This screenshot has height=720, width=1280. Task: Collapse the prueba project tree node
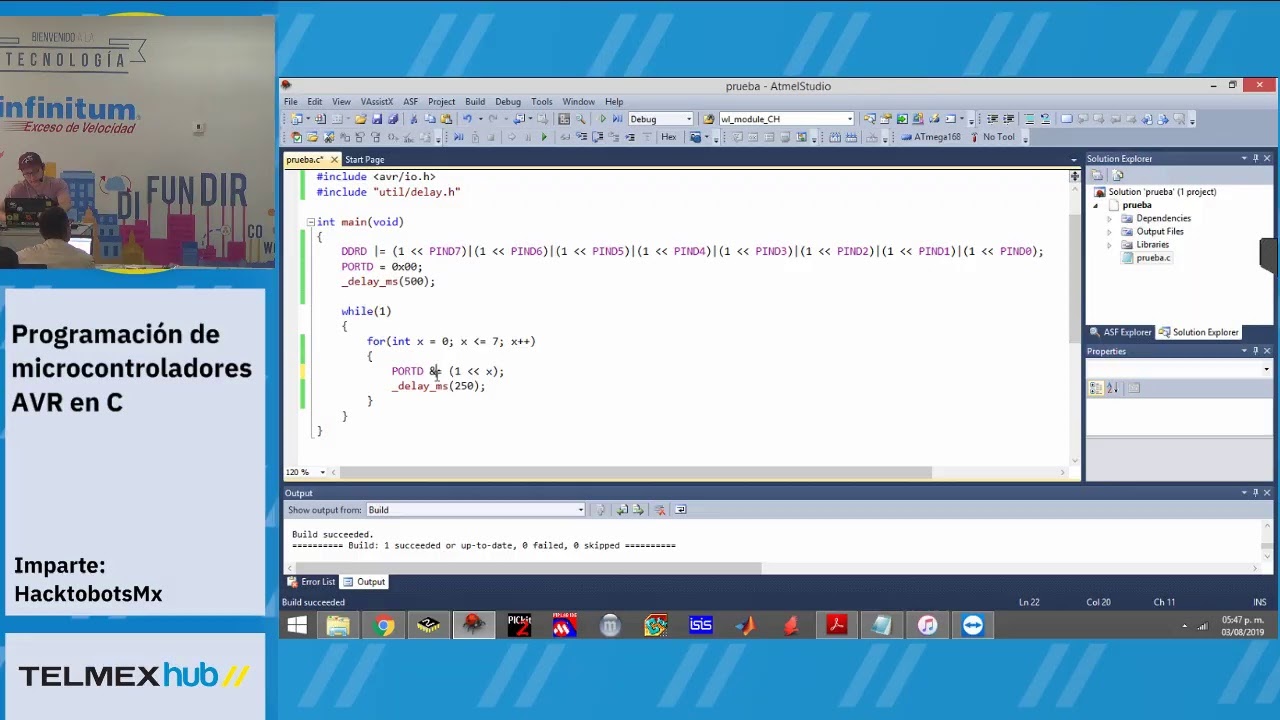[x=1096, y=205]
